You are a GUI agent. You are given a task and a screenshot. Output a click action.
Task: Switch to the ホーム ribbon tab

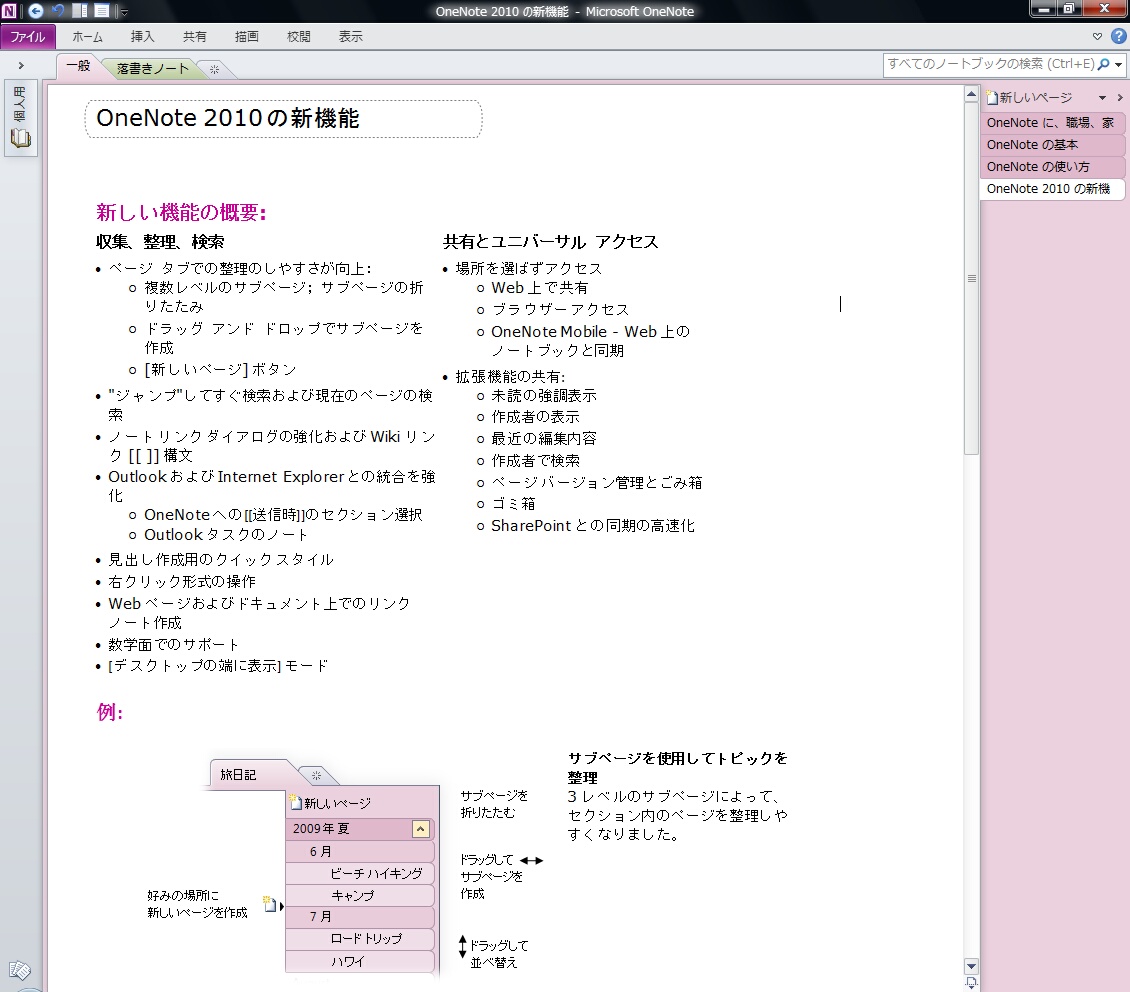[87, 37]
